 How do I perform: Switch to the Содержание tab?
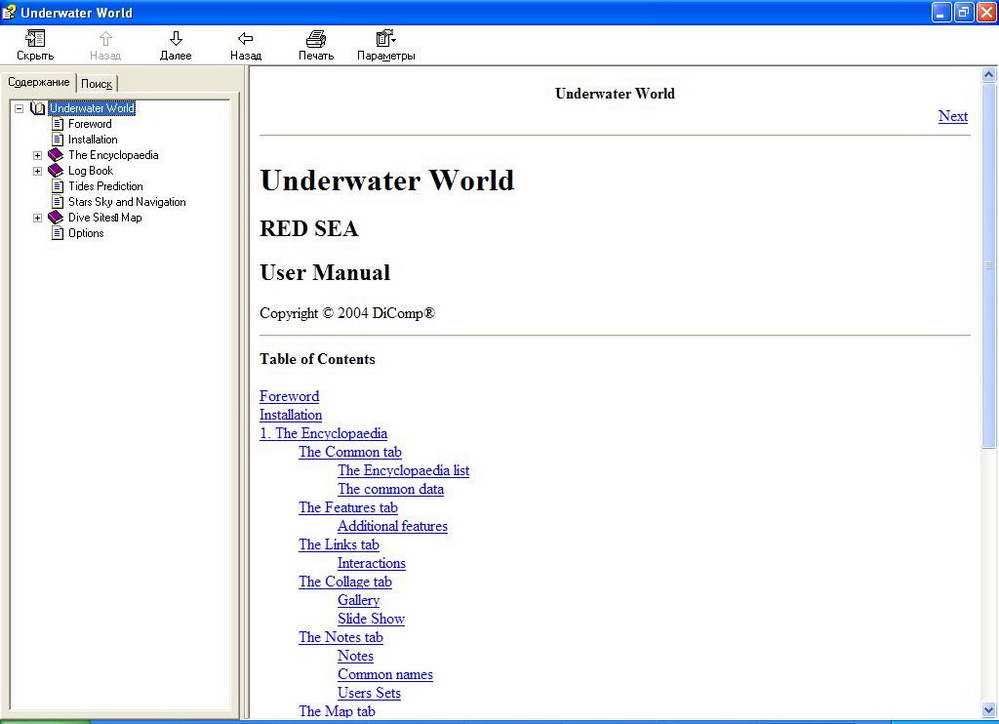click(39, 82)
